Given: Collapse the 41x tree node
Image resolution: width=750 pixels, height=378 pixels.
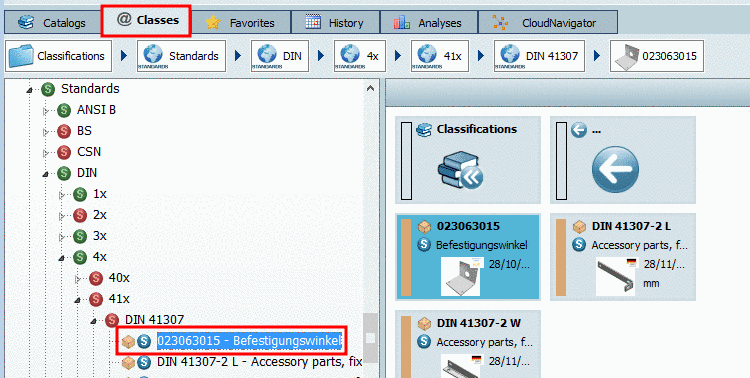Looking at the screenshot, I should tap(78, 300).
